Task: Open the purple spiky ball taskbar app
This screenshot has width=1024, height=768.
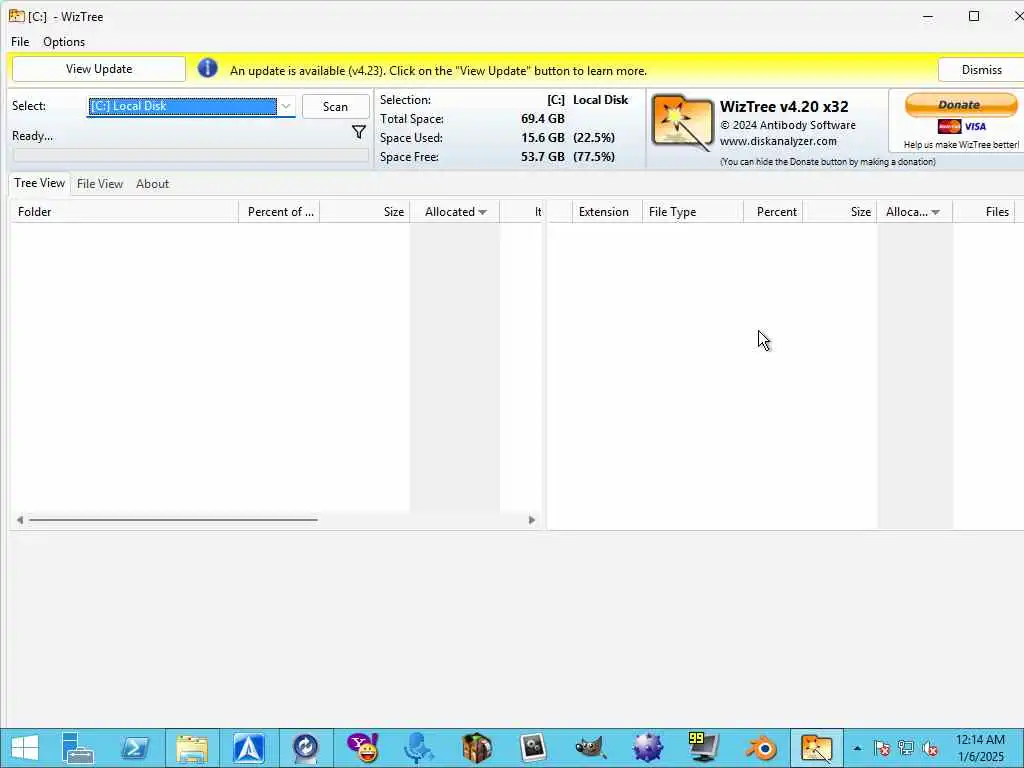Action: click(x=647, y=748)
